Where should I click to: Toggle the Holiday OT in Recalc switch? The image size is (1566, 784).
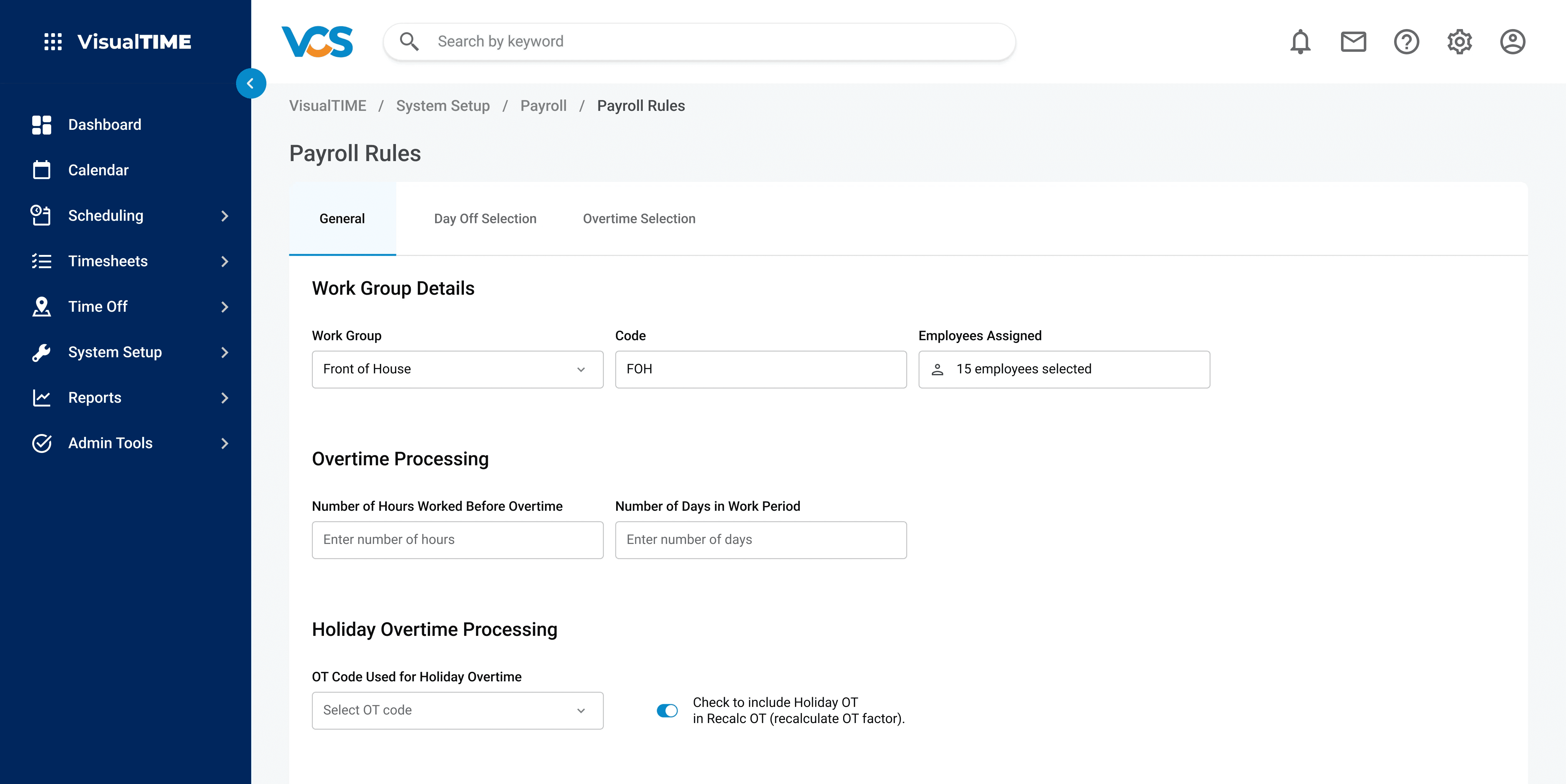coord(667,710)
